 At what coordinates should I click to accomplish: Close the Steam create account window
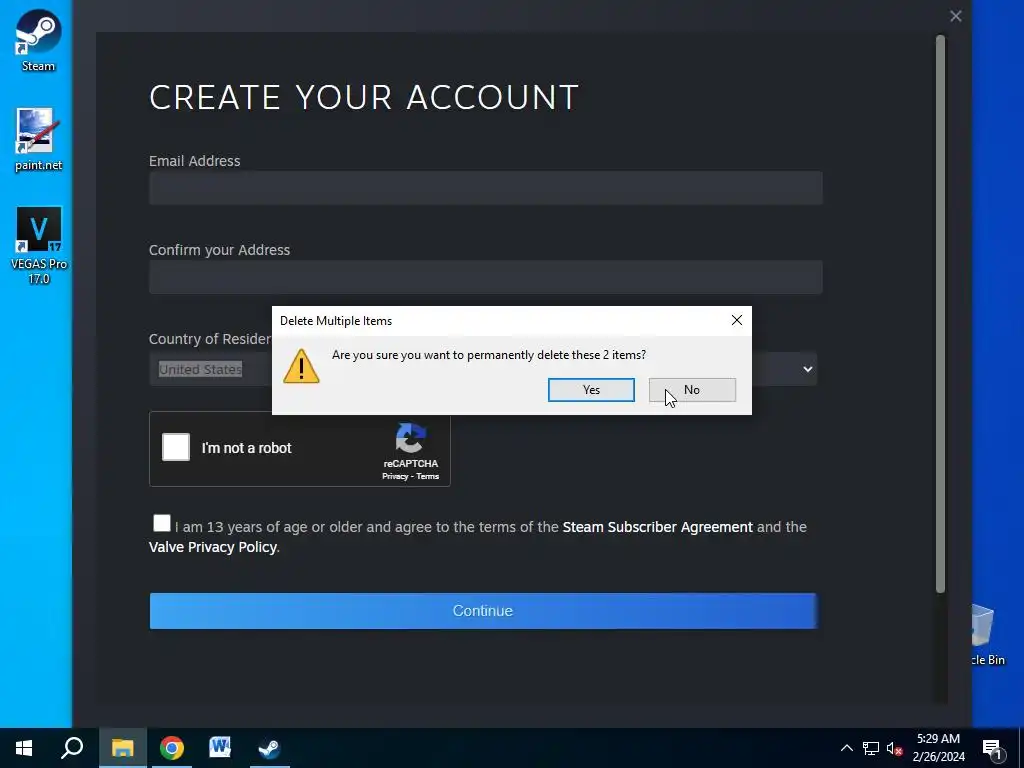(955, 16)
